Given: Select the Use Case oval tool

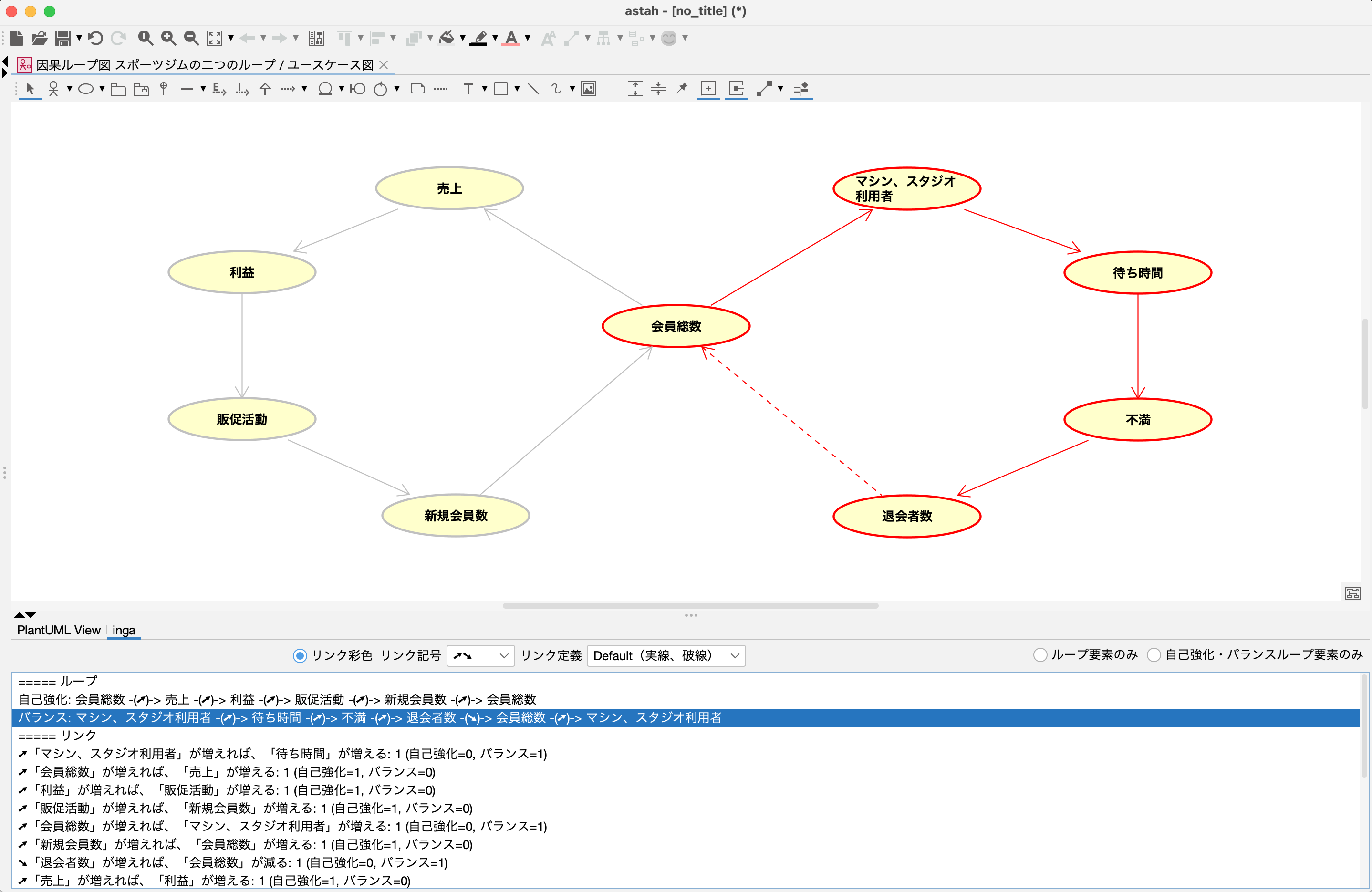Looking at the screenshot, I should coord(86,89).
